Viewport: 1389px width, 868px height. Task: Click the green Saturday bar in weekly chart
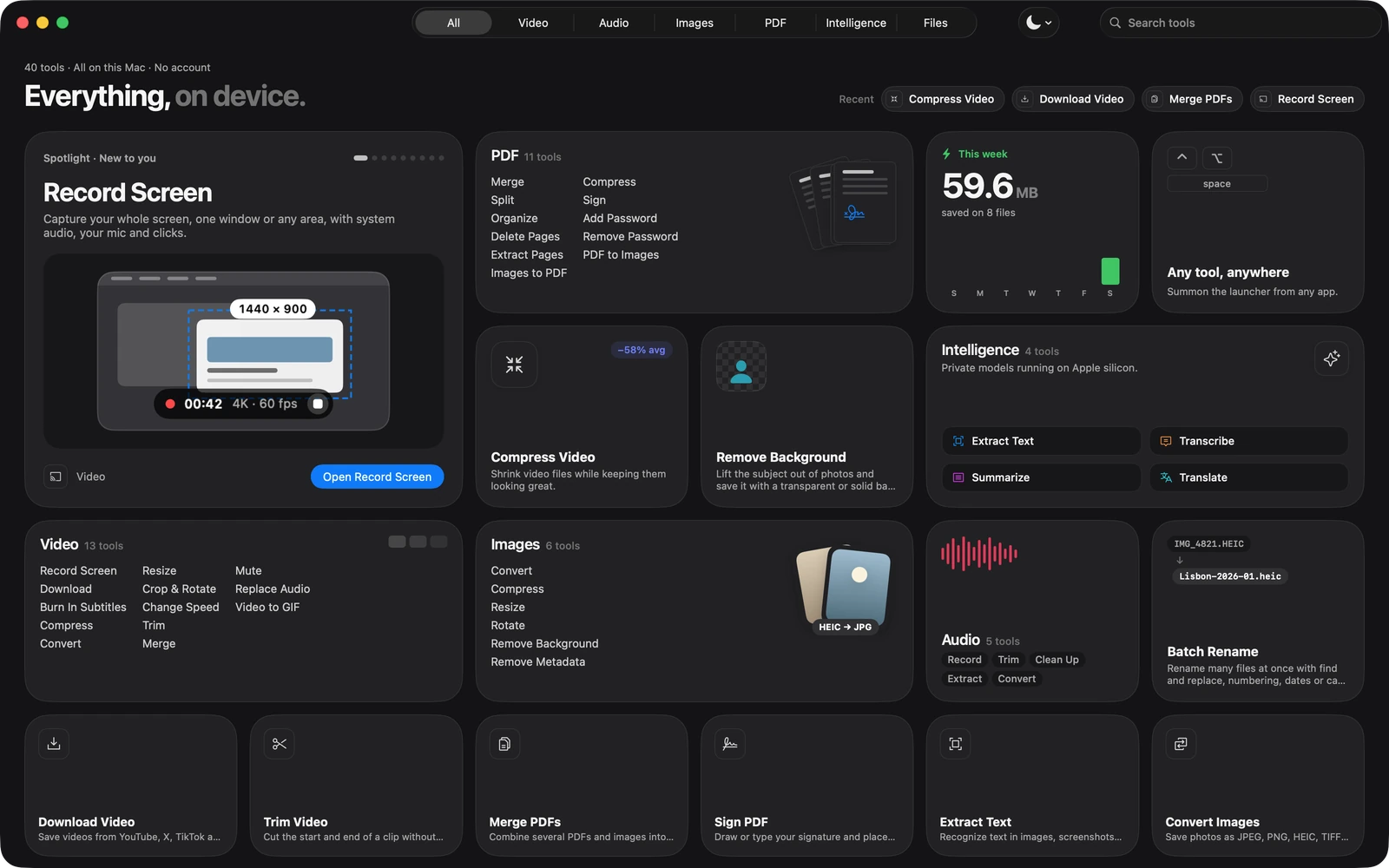point(1109,271)
